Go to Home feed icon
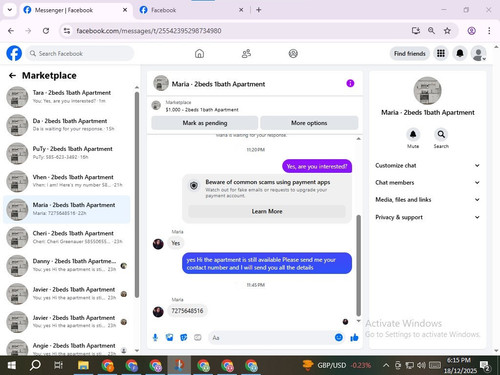Screen dimensions: 500x375 [x=199, y=53]
